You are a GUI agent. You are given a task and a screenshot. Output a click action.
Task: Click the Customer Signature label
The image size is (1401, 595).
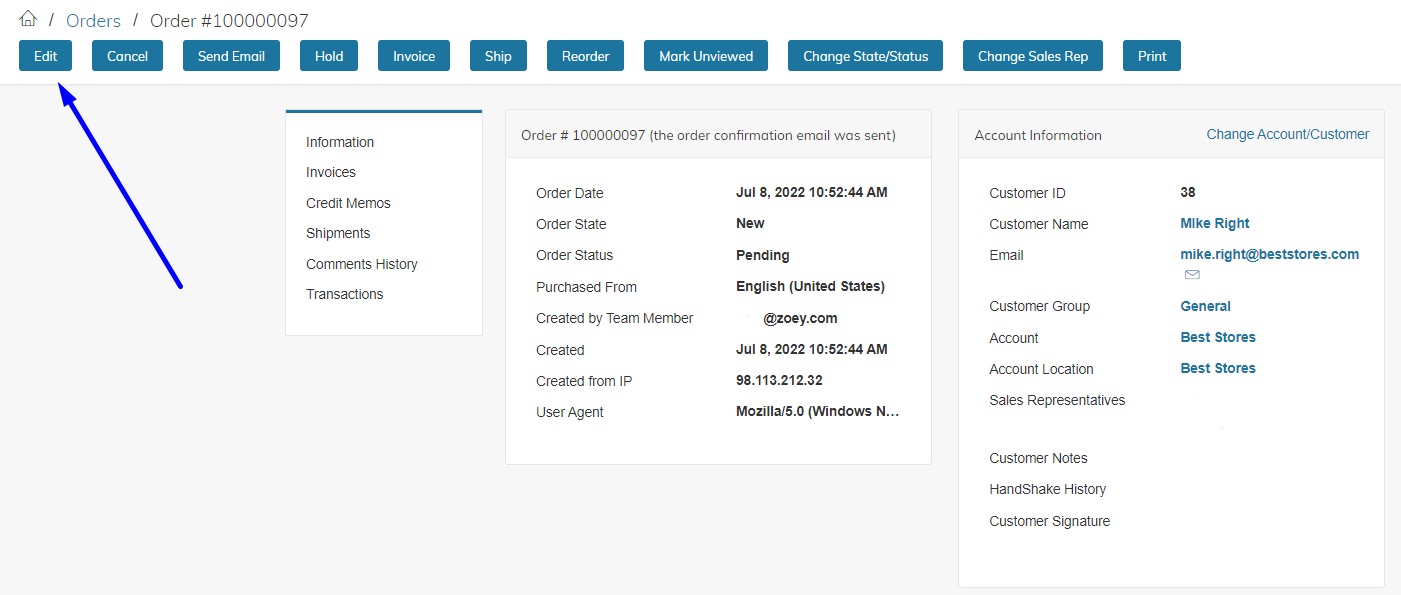[x=1049, y=521]
